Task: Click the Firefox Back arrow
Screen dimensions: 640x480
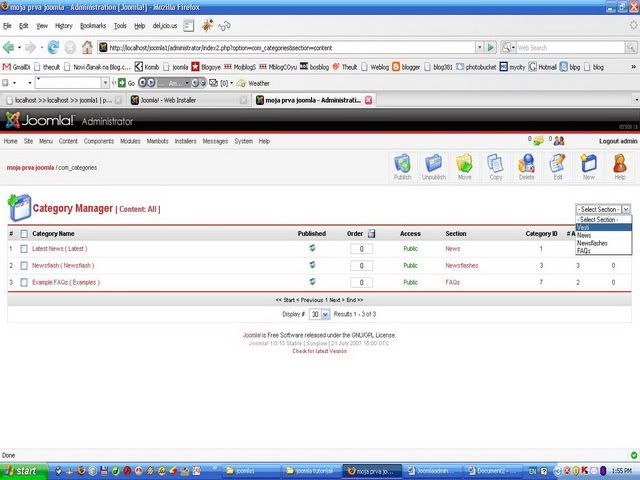Action: pos(8,48)
